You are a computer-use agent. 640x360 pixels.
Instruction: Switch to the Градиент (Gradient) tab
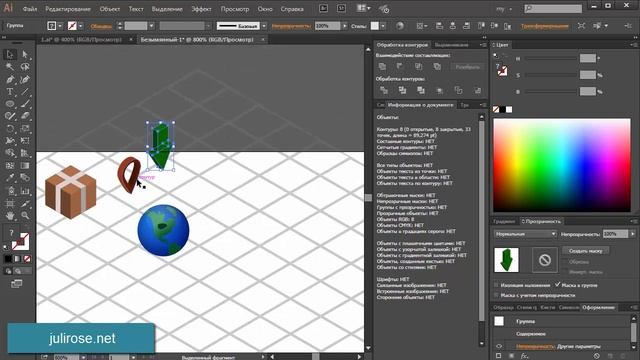tap(504, 221)
